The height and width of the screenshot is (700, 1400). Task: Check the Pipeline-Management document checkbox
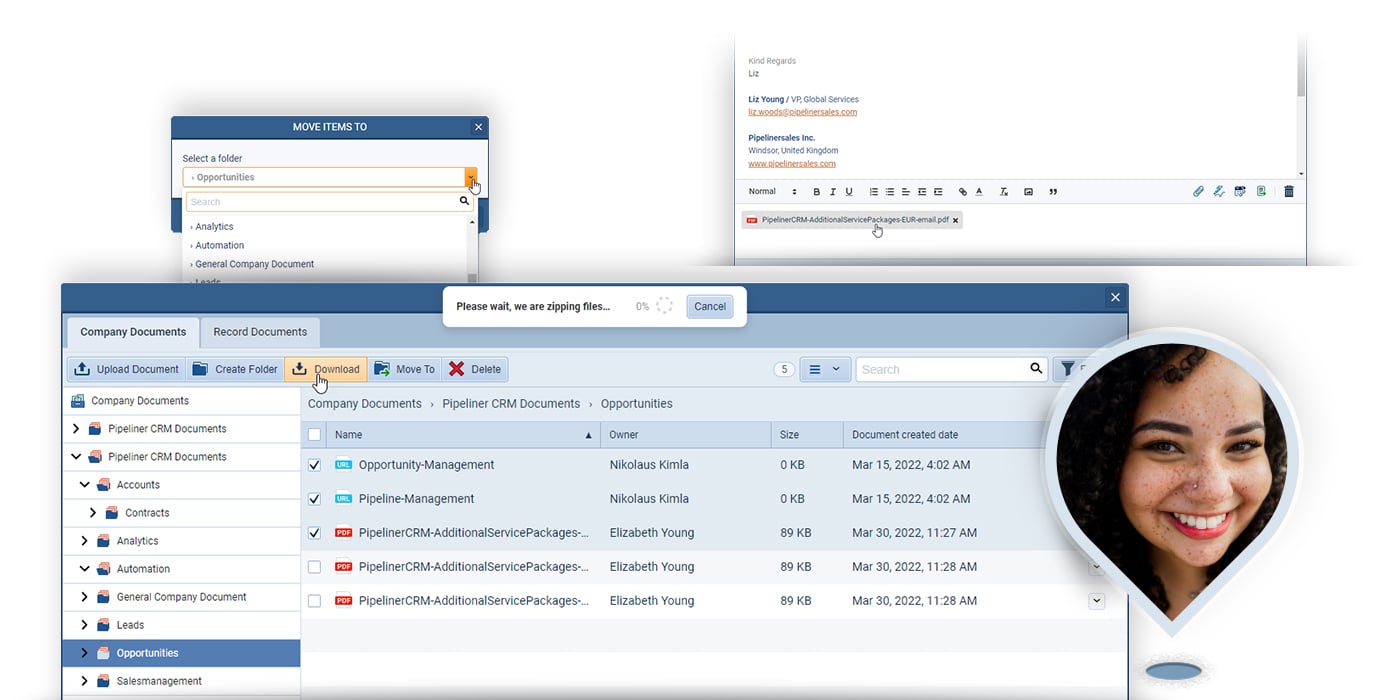[314, 499]
